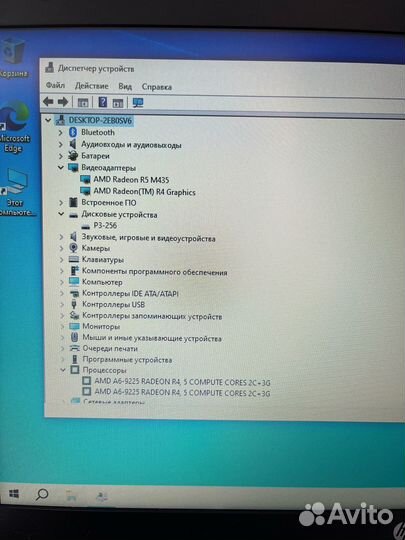Select AMD Radeon R5 M435 device
The height and width of the screenshot is (540, 405).
coord(131,180)
